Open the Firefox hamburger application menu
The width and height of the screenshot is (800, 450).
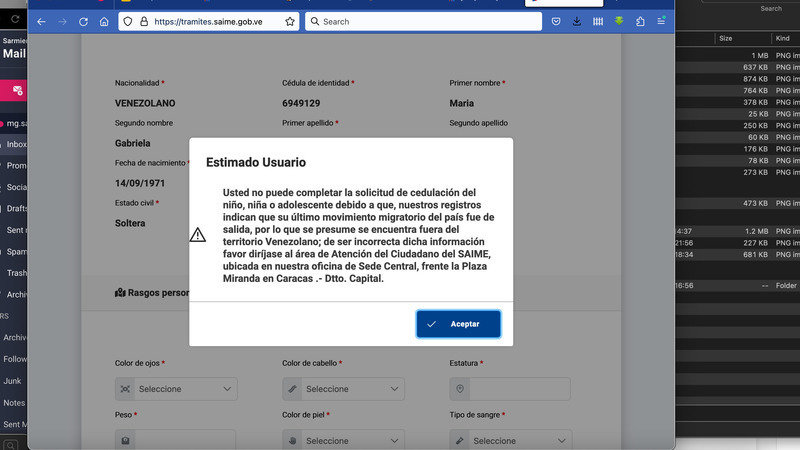(661, 21)
